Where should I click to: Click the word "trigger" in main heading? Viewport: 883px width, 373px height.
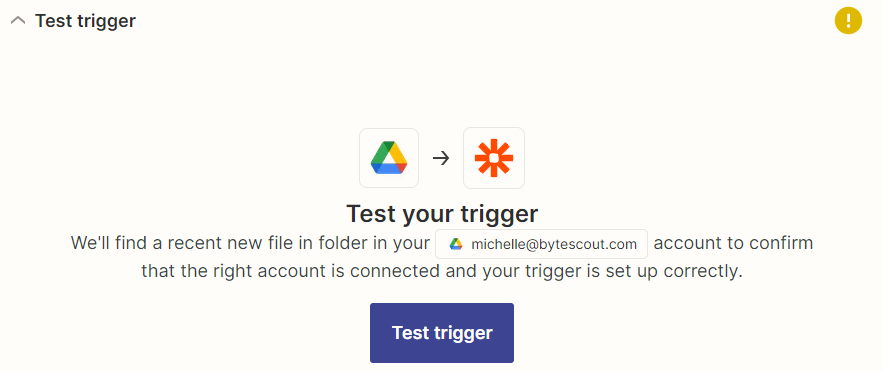tap(498, 215)
